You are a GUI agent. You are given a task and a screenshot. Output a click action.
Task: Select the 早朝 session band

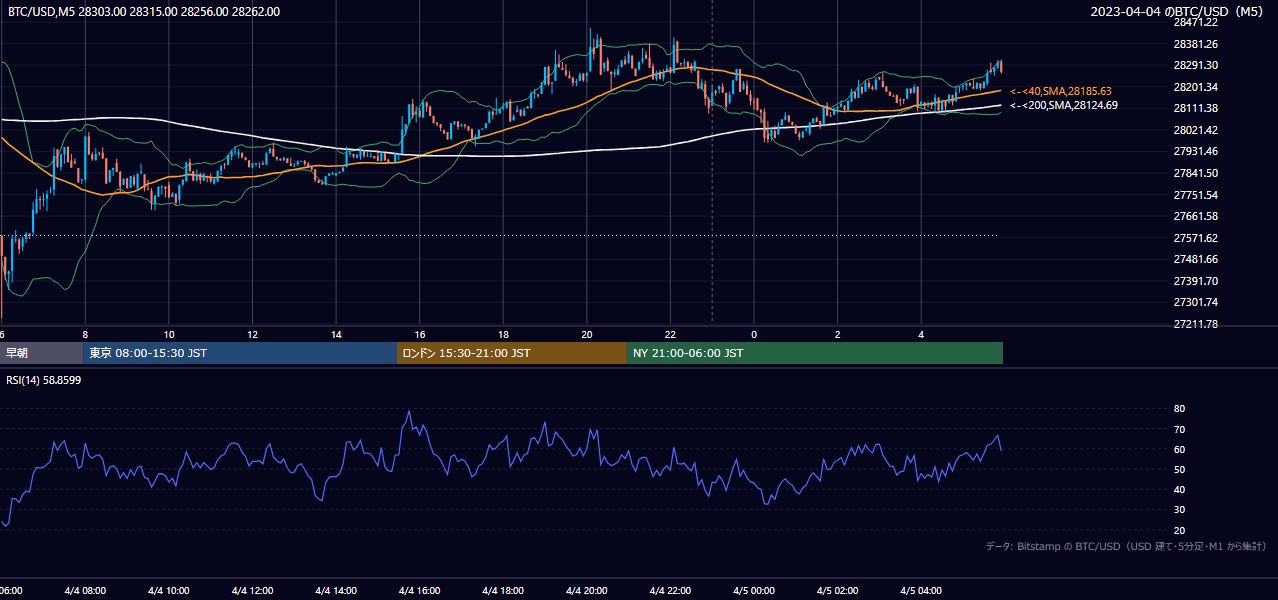[41, 353]
